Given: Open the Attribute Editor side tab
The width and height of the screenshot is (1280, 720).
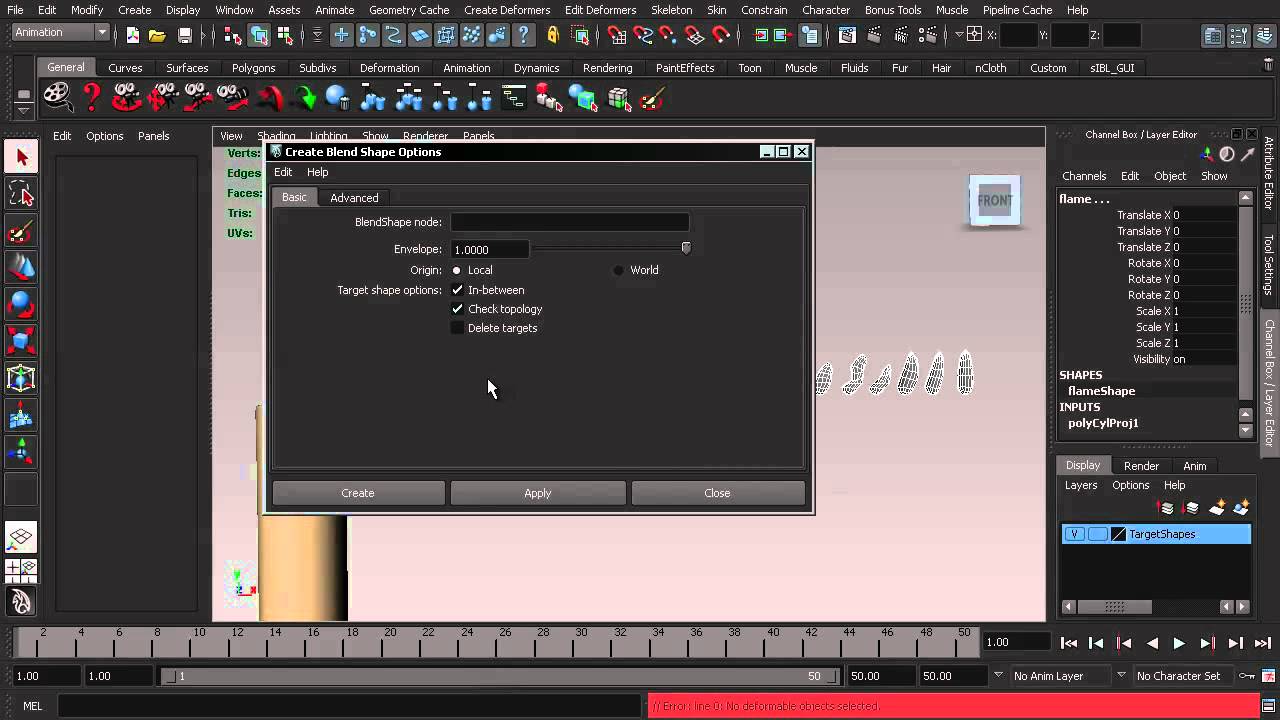Looking at the screenshot, I should click(1269, 174).
